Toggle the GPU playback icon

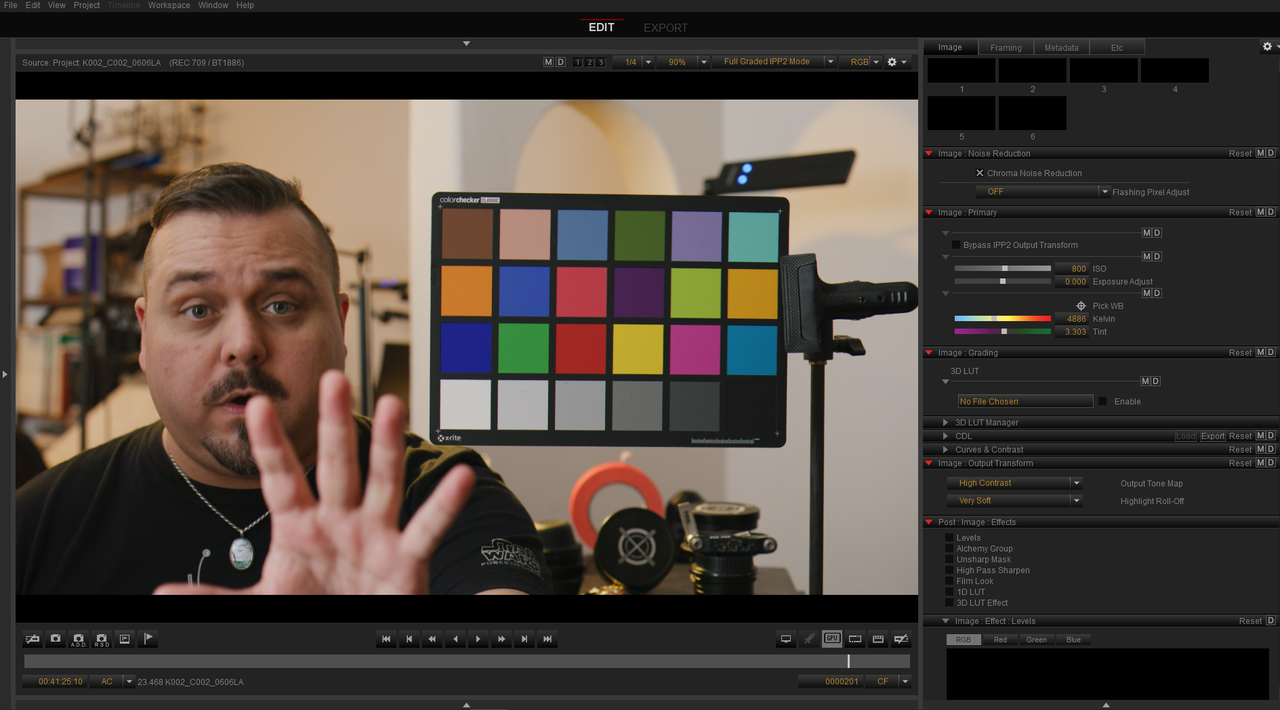[832, 638]
